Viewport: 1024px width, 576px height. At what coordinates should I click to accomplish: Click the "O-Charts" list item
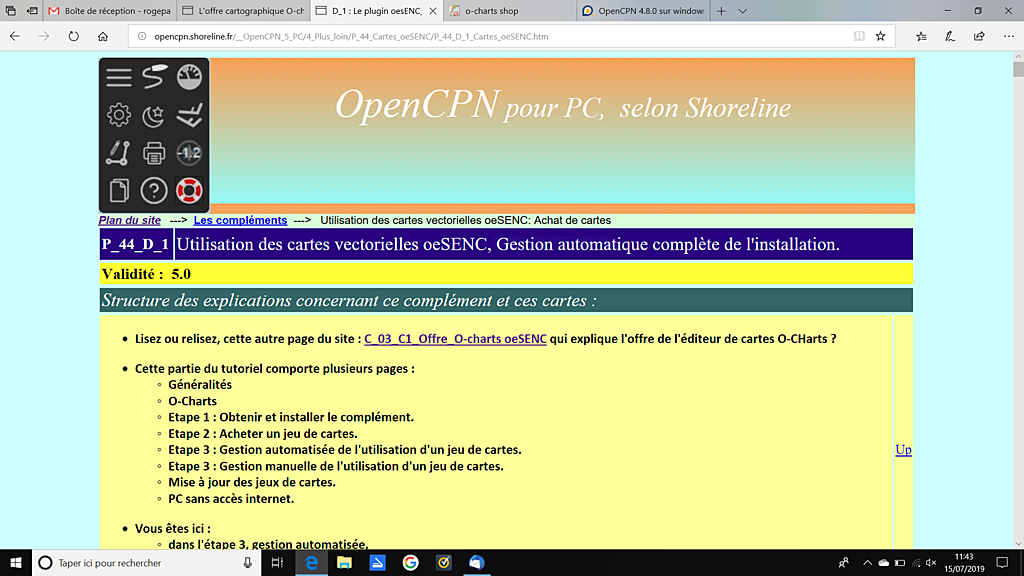click(192, 402)
